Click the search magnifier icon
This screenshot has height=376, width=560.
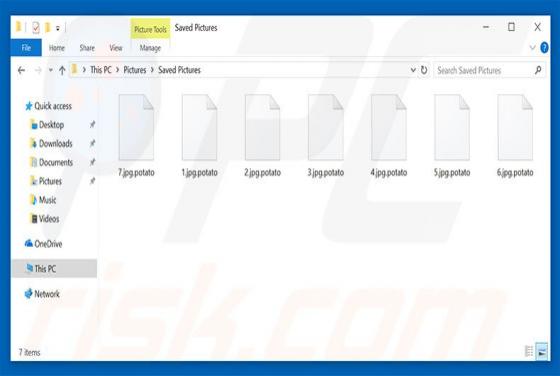click(x=538, y=70)
